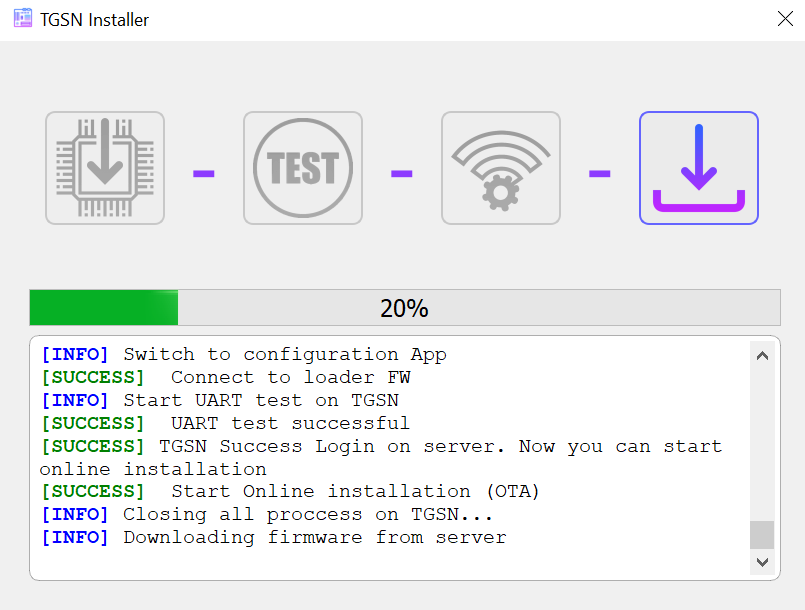The height and width of the screenshot is (610, 805).
Task: Click the WiFi configuration stage icon
Action: 501,168
